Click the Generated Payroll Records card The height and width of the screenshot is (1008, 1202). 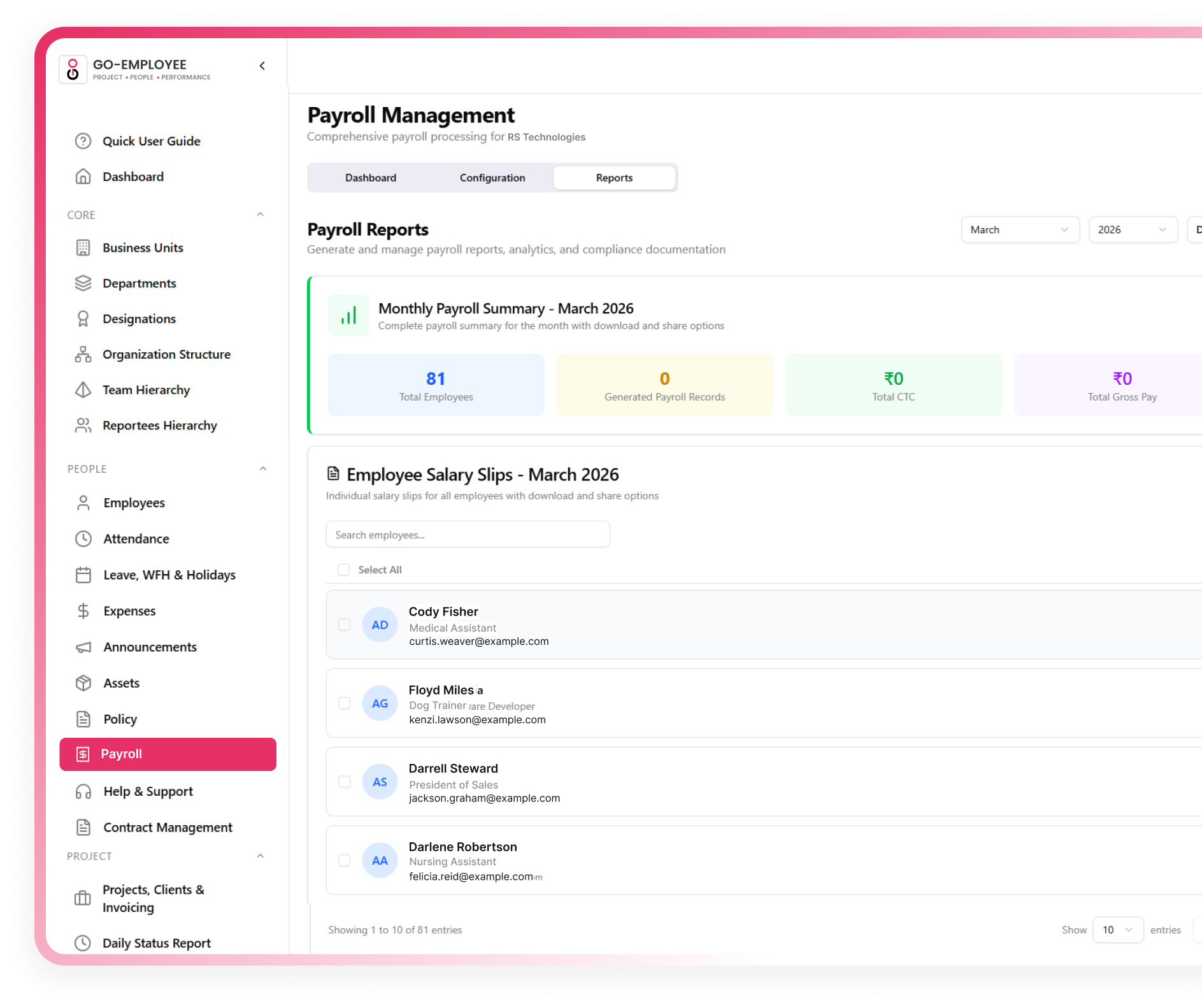point(665,385)
